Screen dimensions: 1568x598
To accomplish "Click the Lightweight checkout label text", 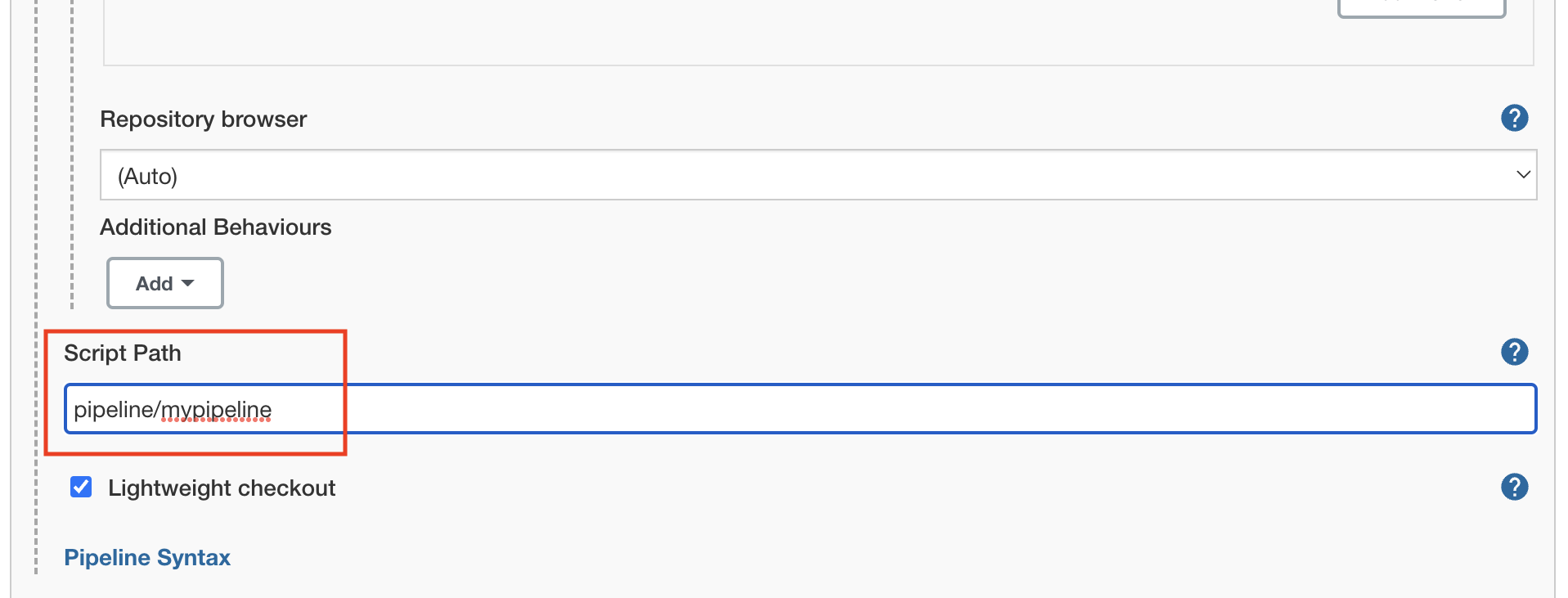I will (x=222, y=488).
